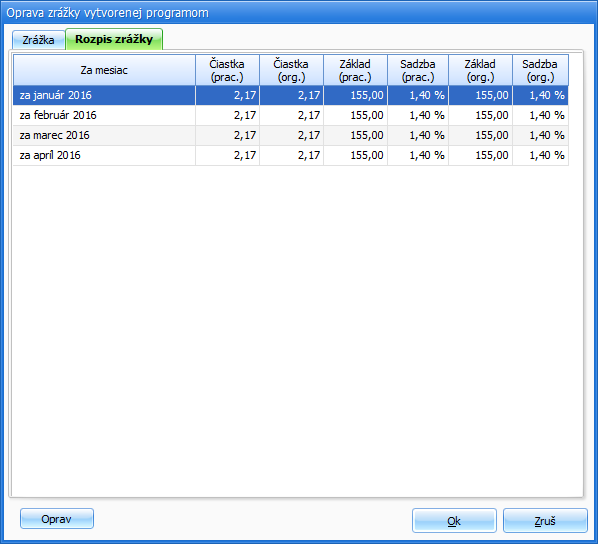Cancel using the Zruš button
598x544 pixels.
click(x=545, y=520)
